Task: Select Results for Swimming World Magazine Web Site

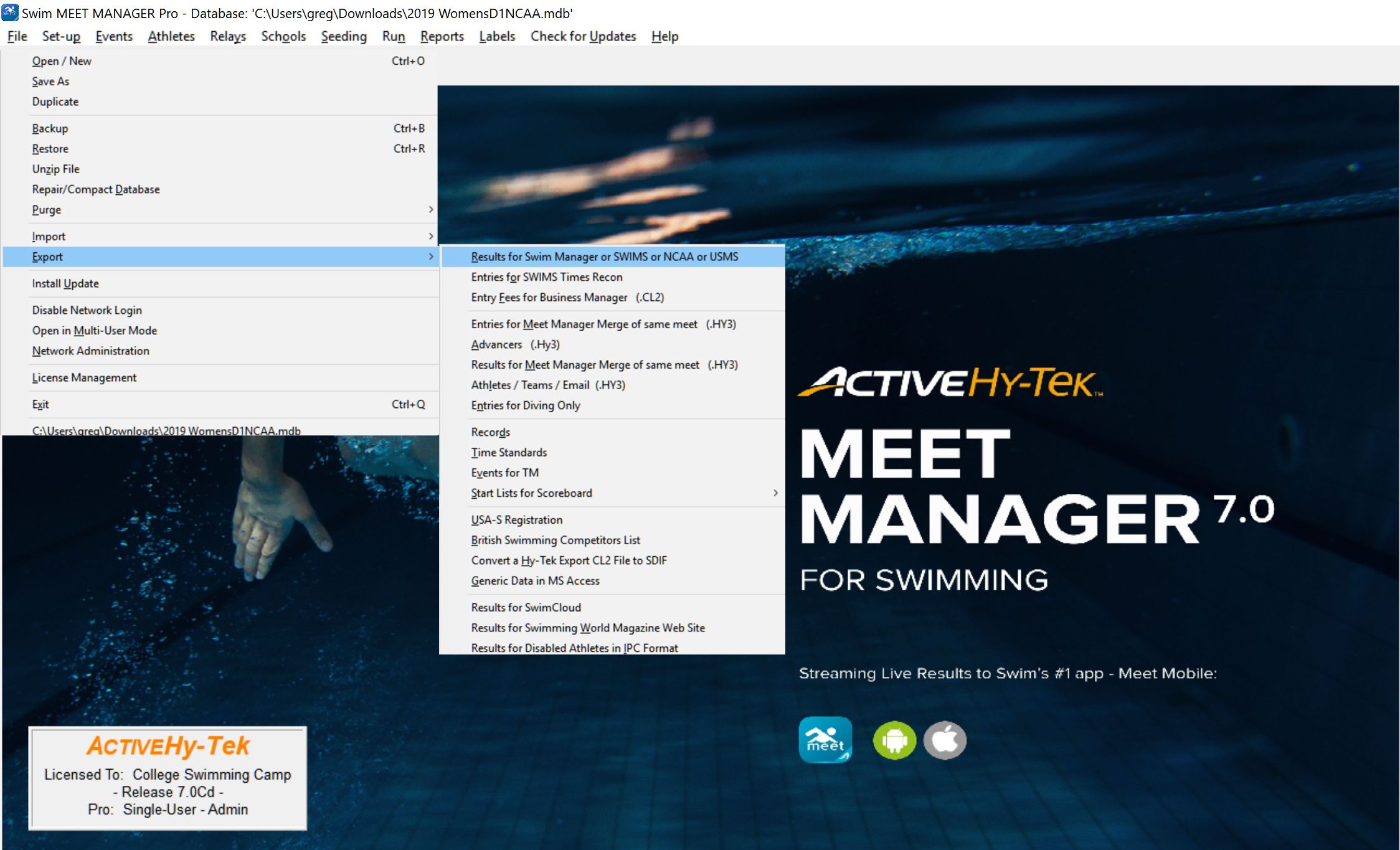Action: point(613,628)
